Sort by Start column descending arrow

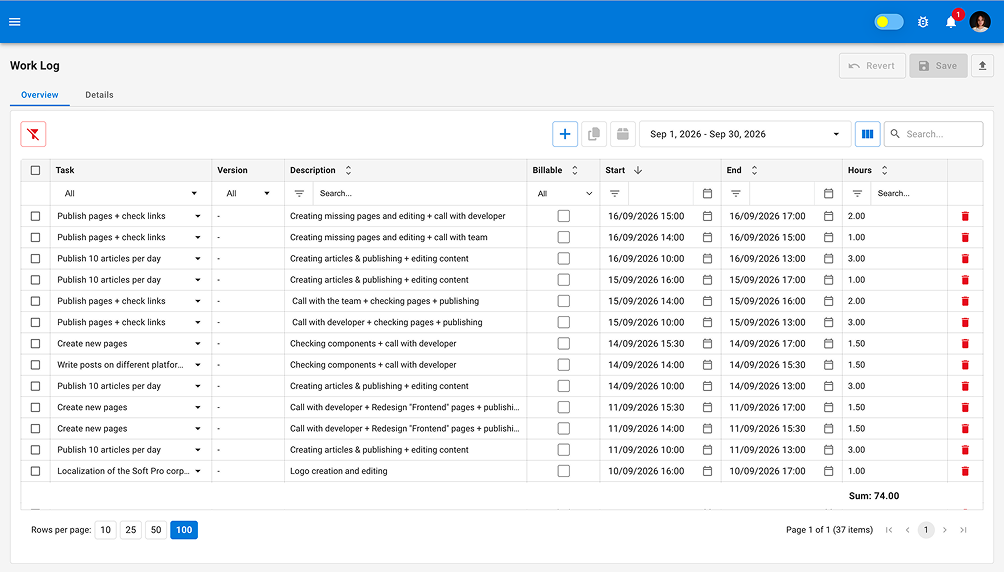[638, 170]
